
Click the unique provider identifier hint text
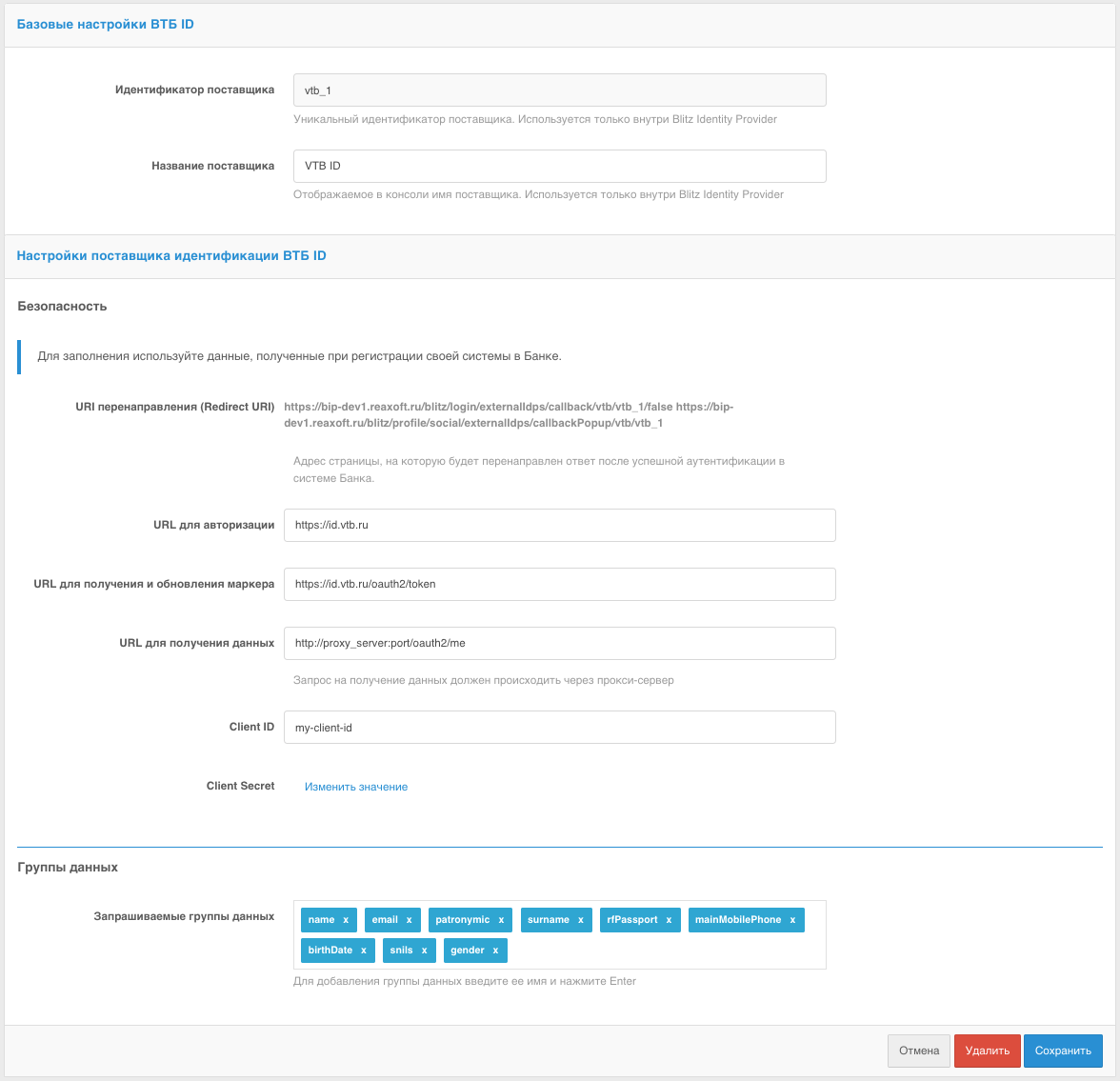[535, 119]
